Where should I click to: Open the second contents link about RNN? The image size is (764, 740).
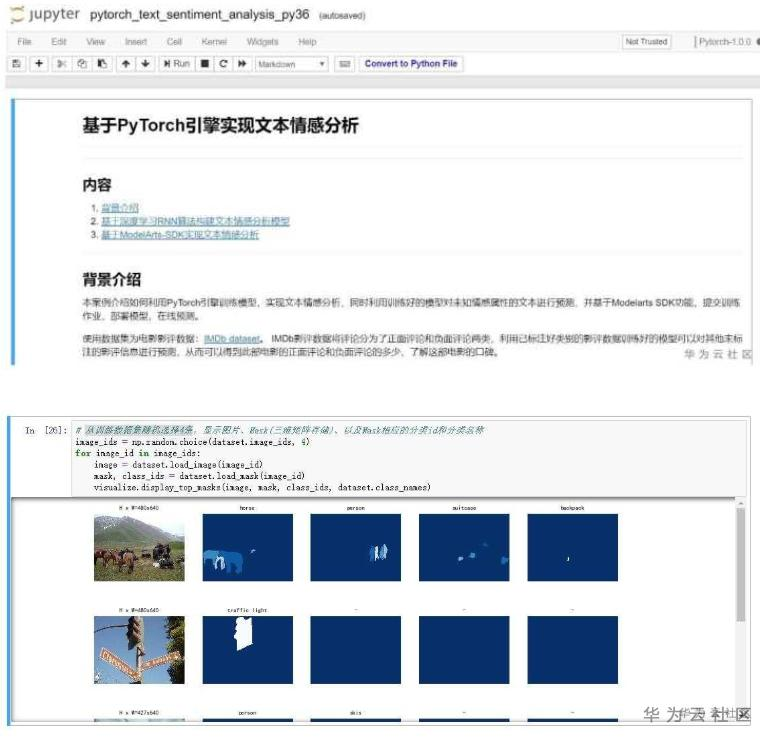[x=195, y=221]
